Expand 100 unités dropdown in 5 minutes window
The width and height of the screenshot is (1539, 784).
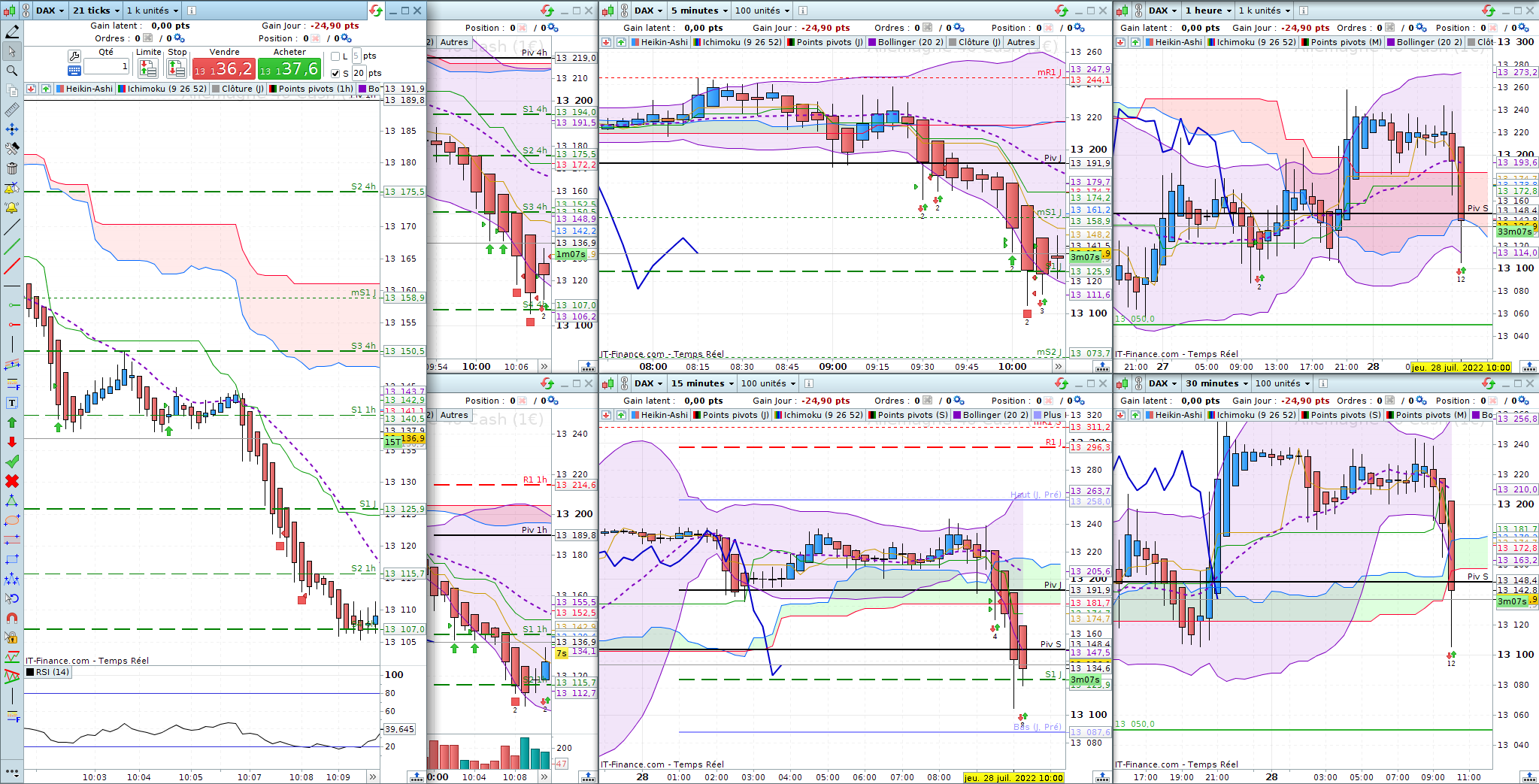pos(762,11)
